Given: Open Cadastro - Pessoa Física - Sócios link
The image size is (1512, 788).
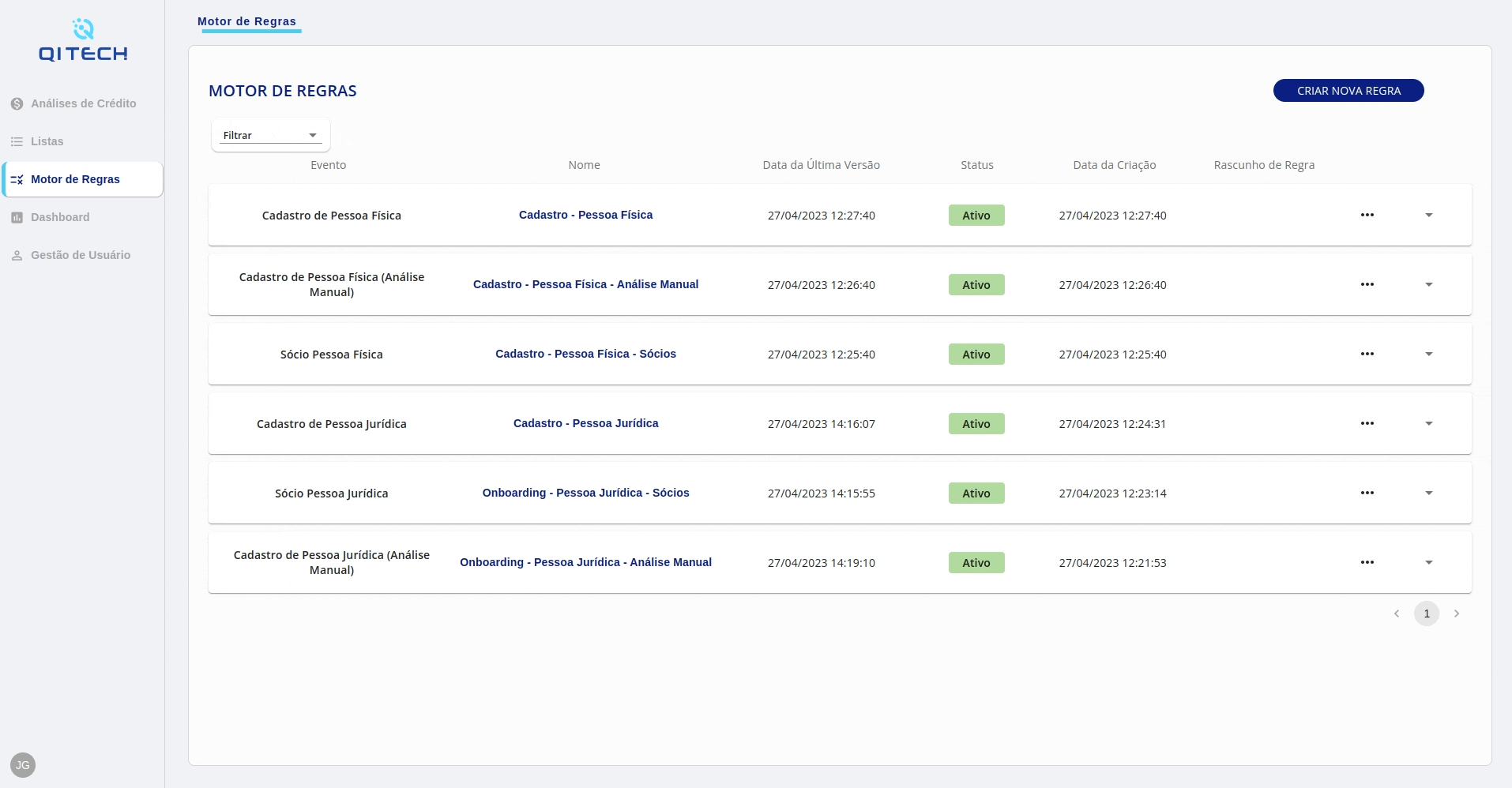Looking at the screenshot, I should pyautogui.click(x=585, y=354).
